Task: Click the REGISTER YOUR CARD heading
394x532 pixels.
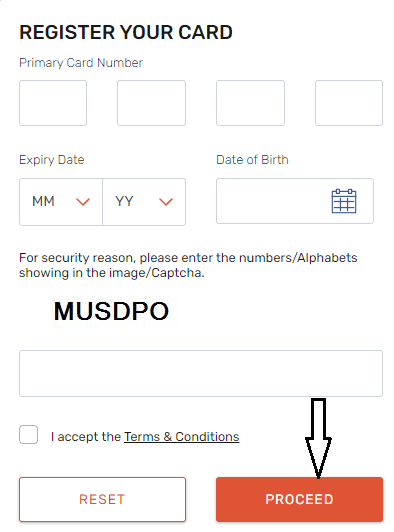Action: tap(126, 33)
